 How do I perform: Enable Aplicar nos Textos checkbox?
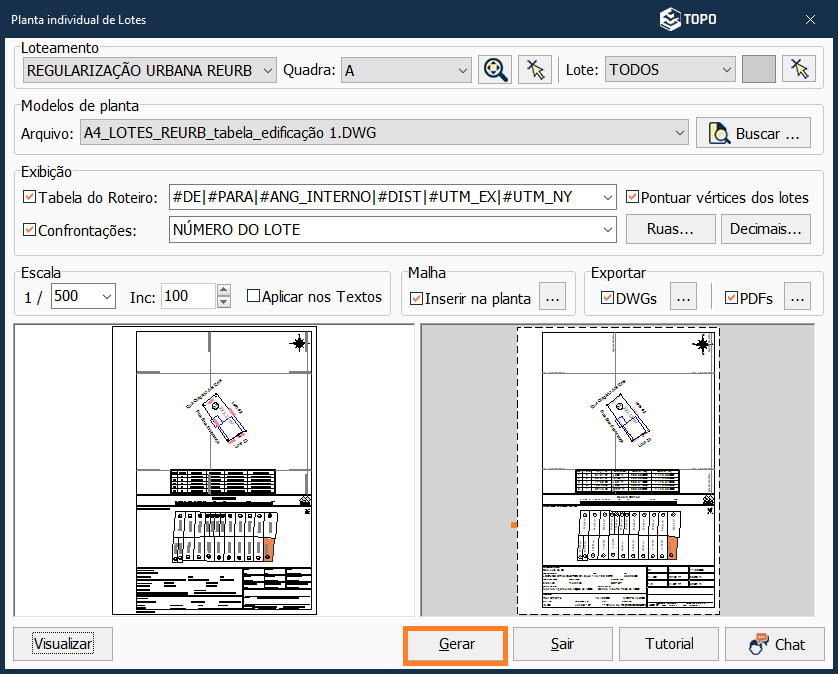pos(253,296)
